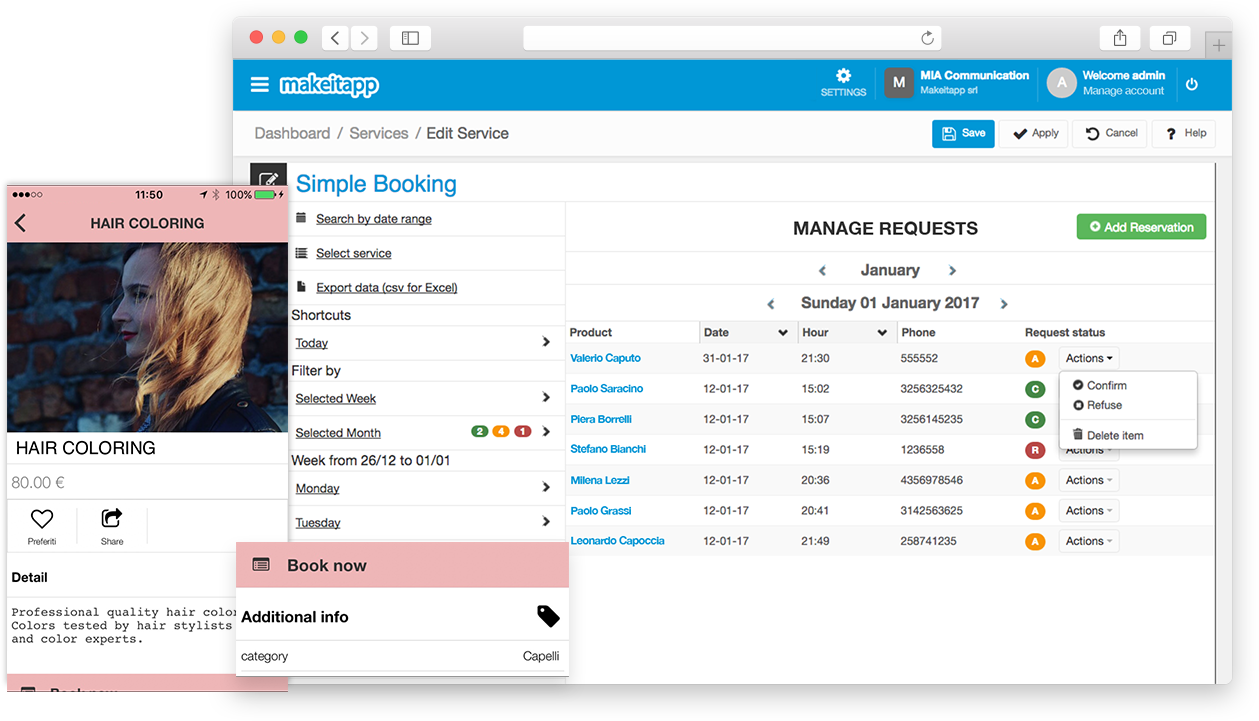Expand the Selected Week filter
Image resolution: width=1259 pixels, height=721 pixels.
546,398
